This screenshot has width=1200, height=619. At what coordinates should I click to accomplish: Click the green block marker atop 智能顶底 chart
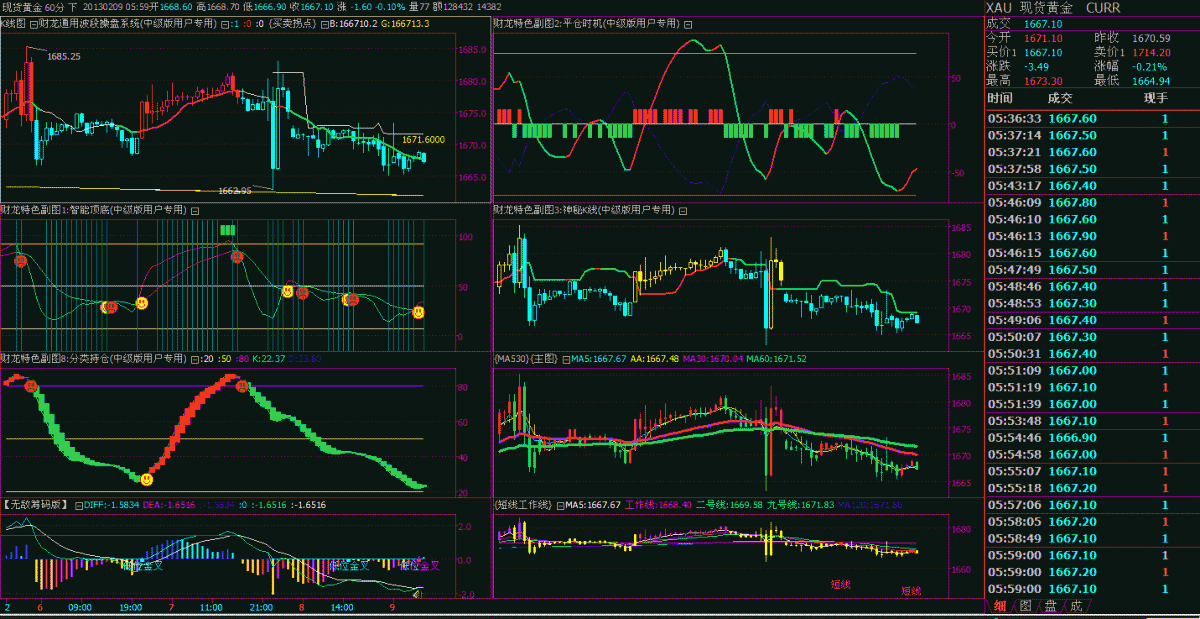(228, 230)
